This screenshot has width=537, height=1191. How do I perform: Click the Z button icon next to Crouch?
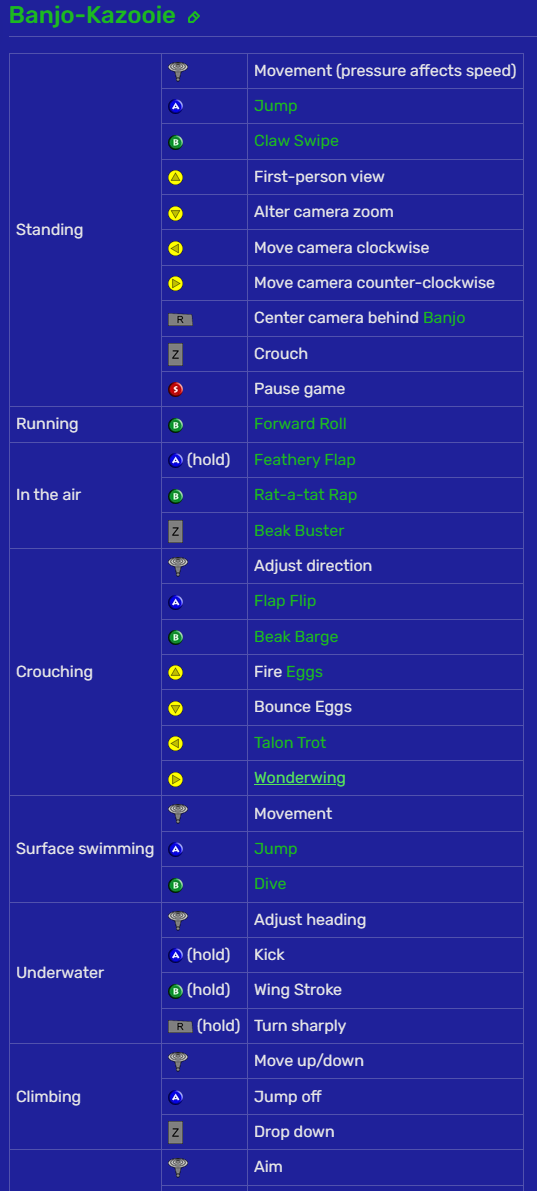[x=175, y=354]
